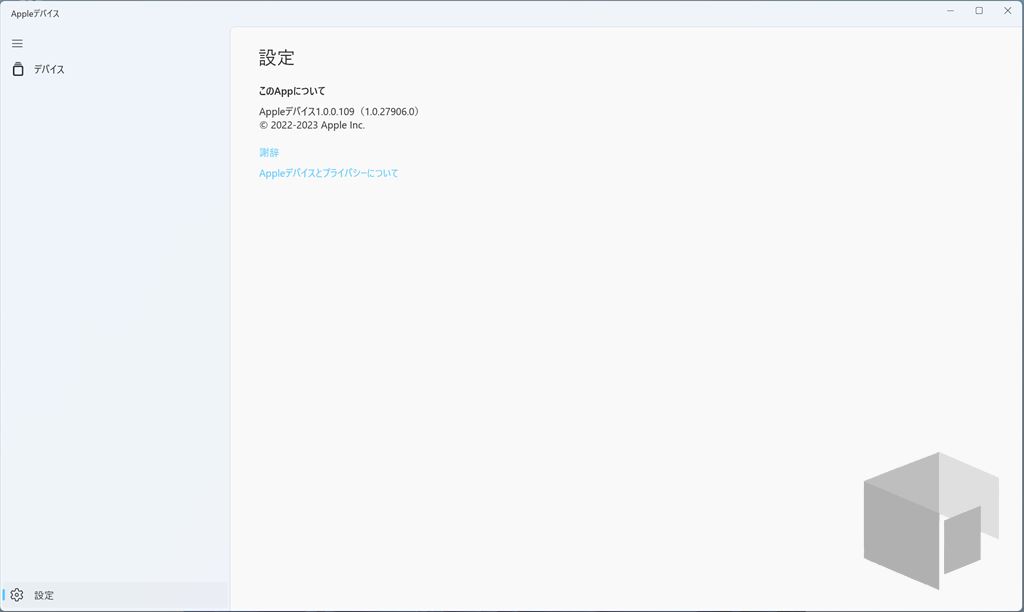Open the デバイス sidebar item

(114, 69)
